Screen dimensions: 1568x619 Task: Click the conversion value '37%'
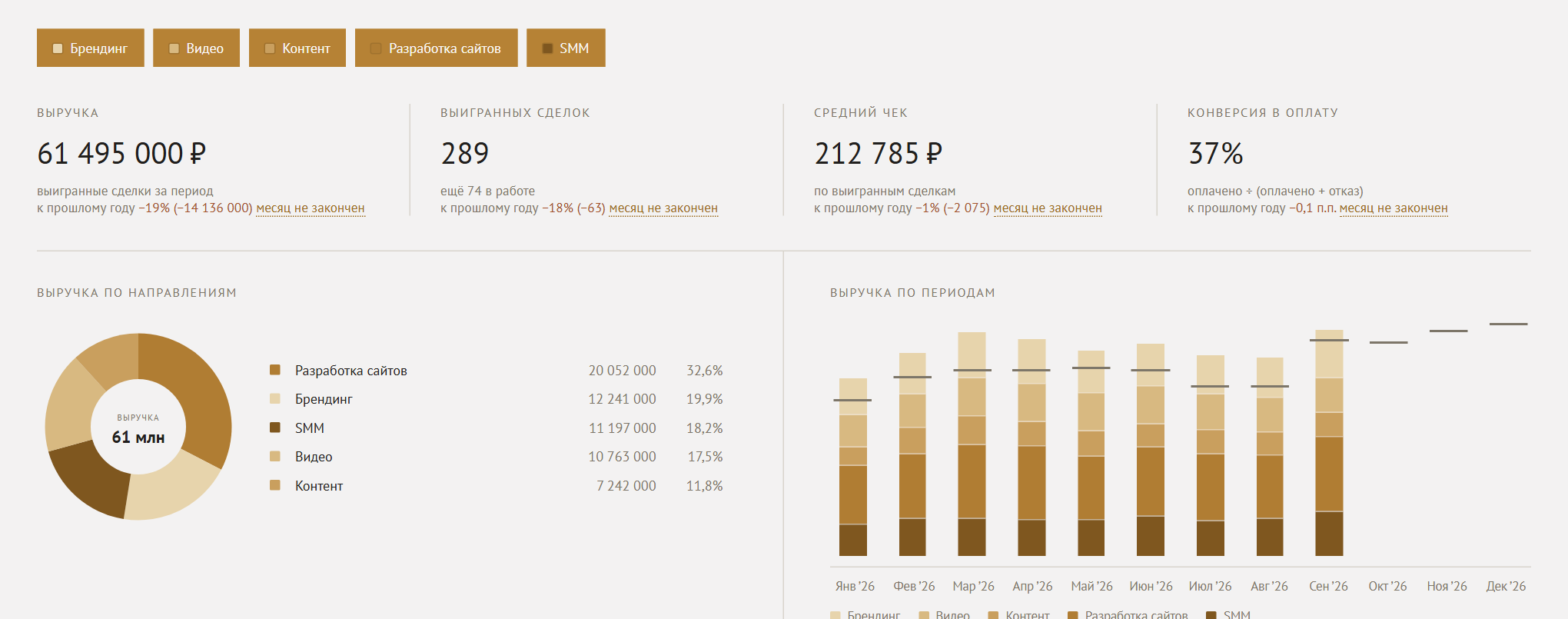[x=1215, y=154]
